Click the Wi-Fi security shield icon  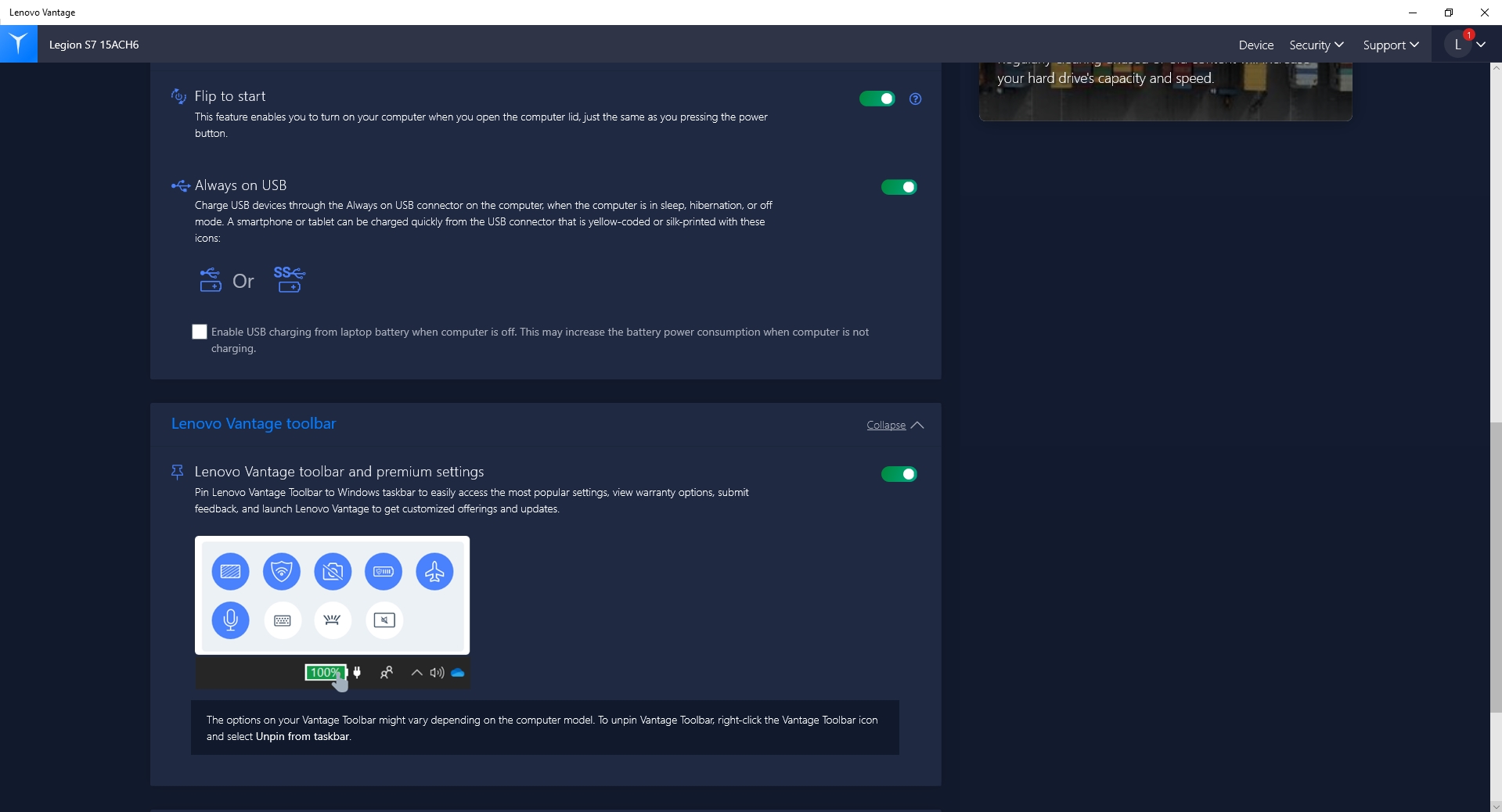tap(282, 572)
